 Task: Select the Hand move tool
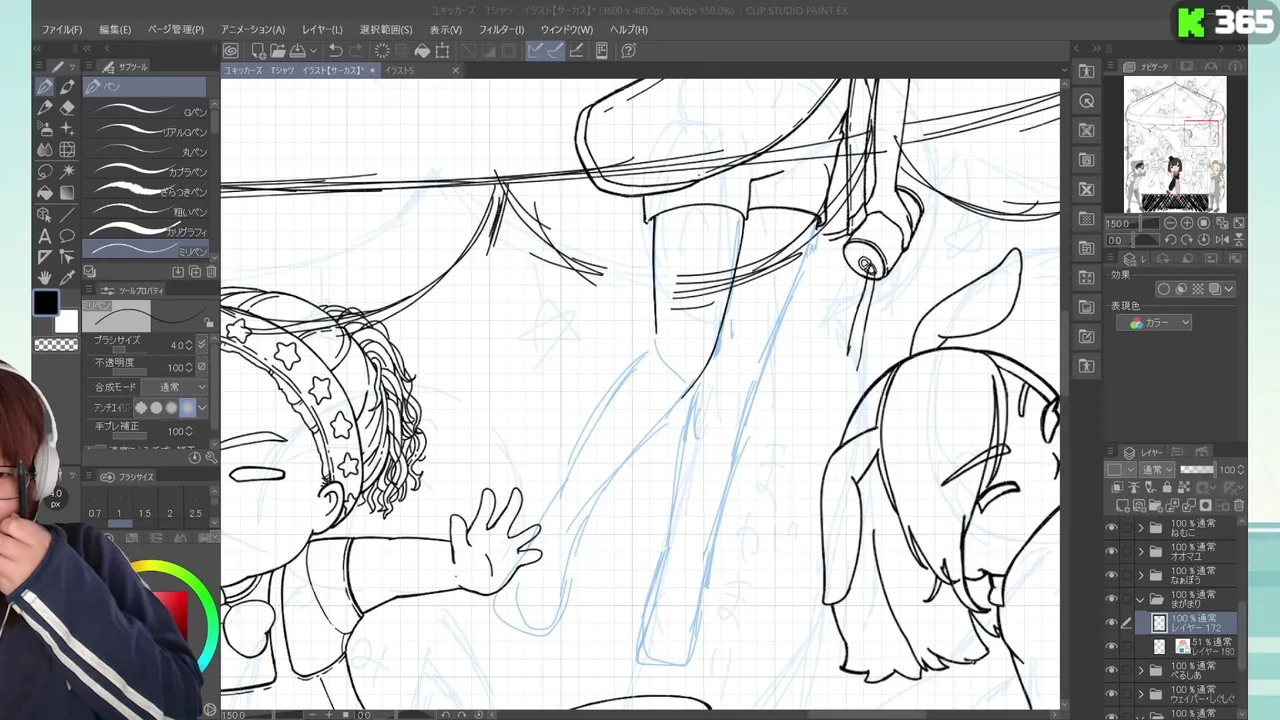point(45,277)
